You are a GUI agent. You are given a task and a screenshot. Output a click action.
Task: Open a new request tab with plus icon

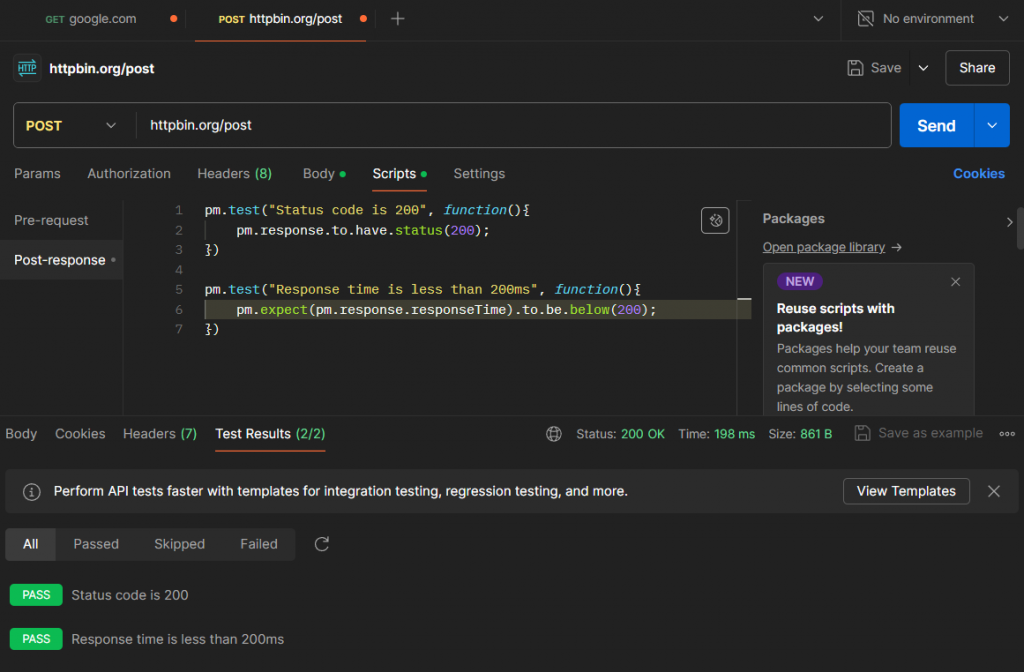tap(397, 19)
